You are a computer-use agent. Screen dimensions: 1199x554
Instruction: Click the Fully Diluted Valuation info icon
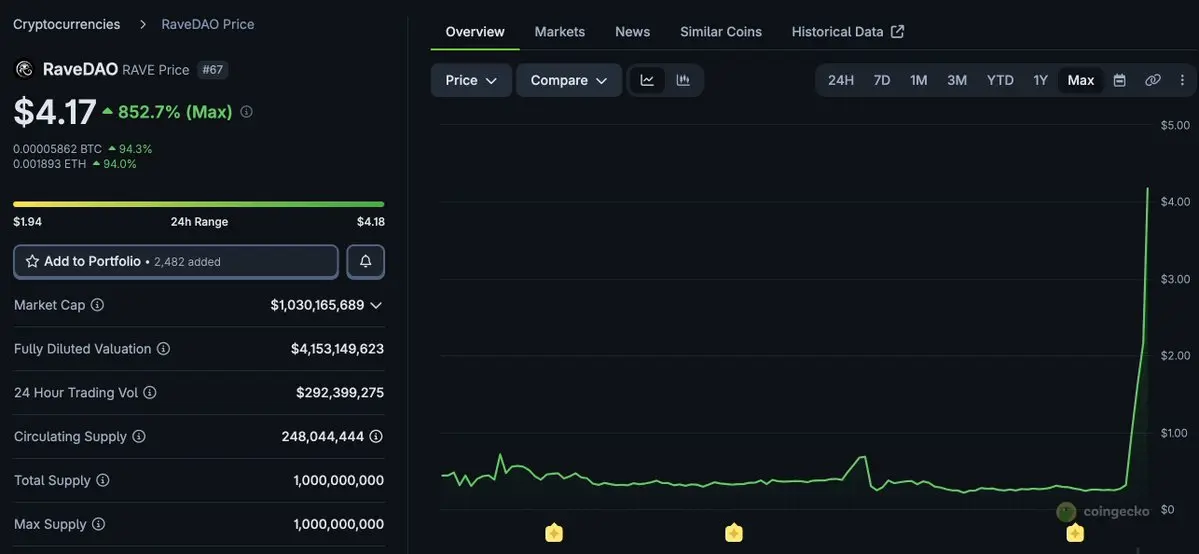(163, 349)
